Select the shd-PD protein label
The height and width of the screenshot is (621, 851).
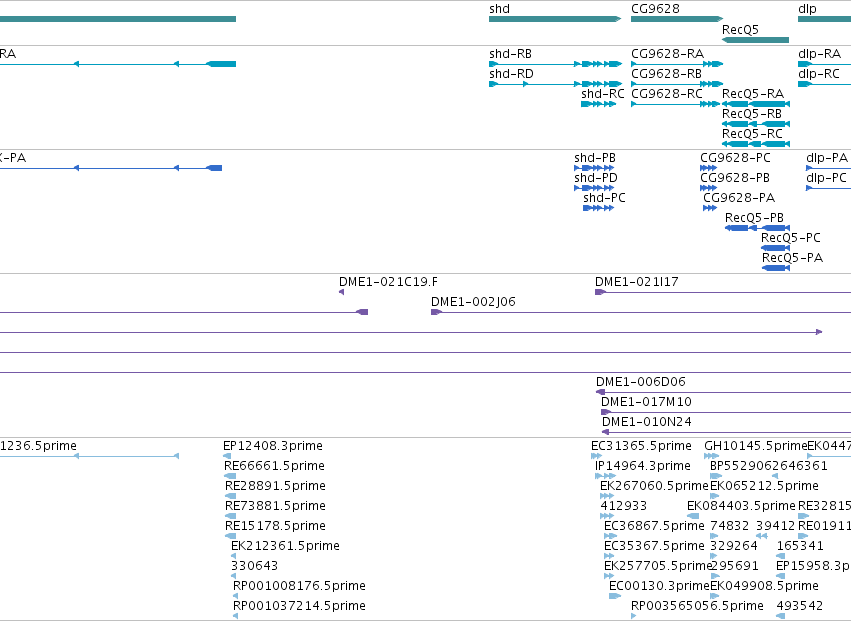coord(596,178)
